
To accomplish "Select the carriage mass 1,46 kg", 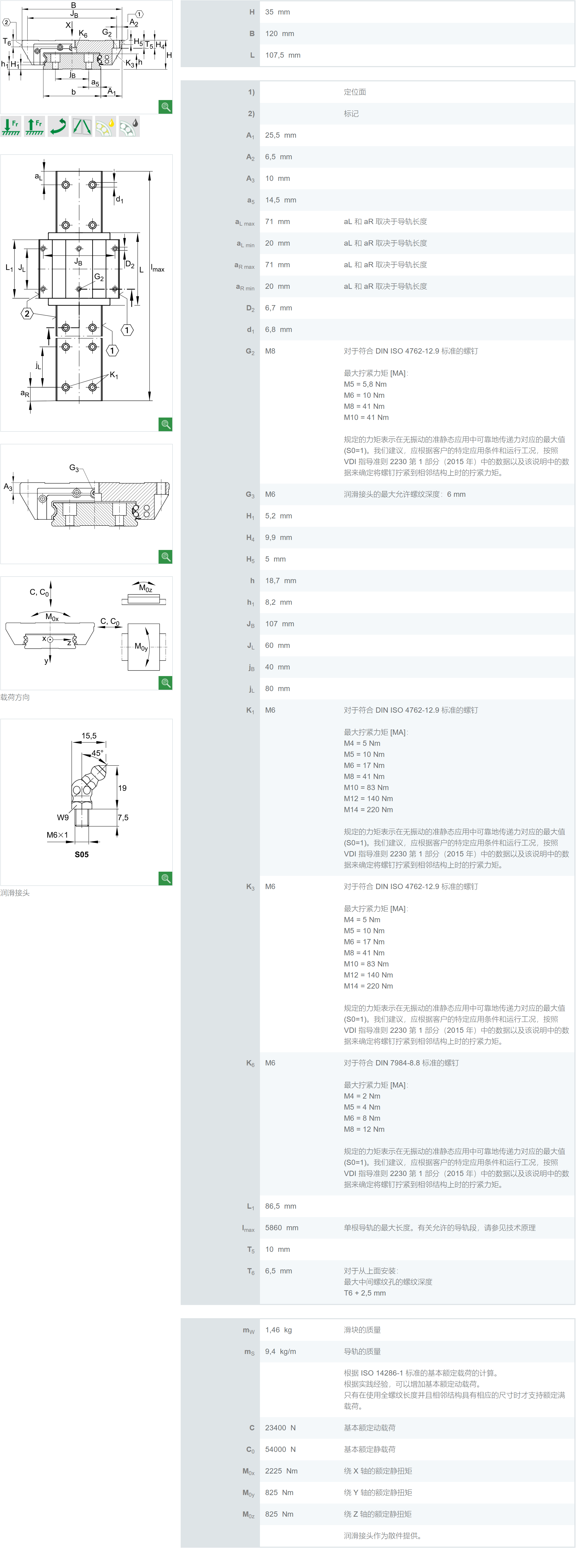I will click(x=279, y=1330).
